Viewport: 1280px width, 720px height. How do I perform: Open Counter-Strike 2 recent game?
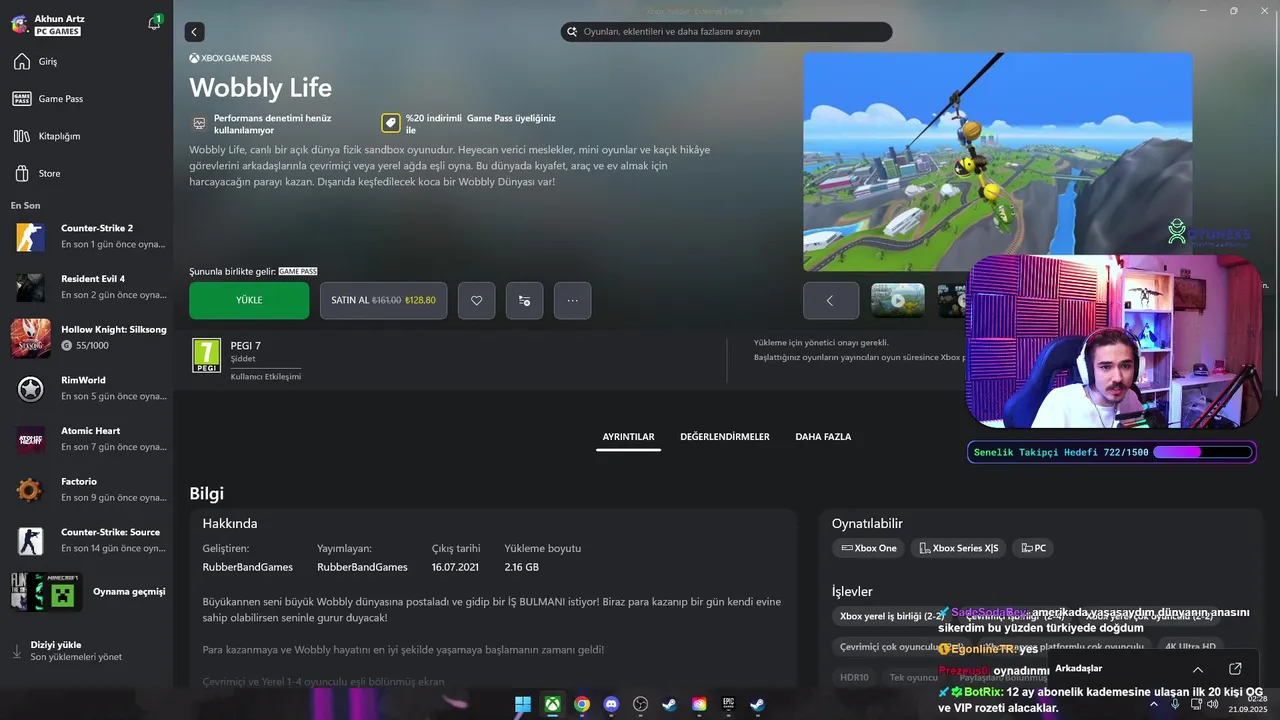(x=88, y=236)
